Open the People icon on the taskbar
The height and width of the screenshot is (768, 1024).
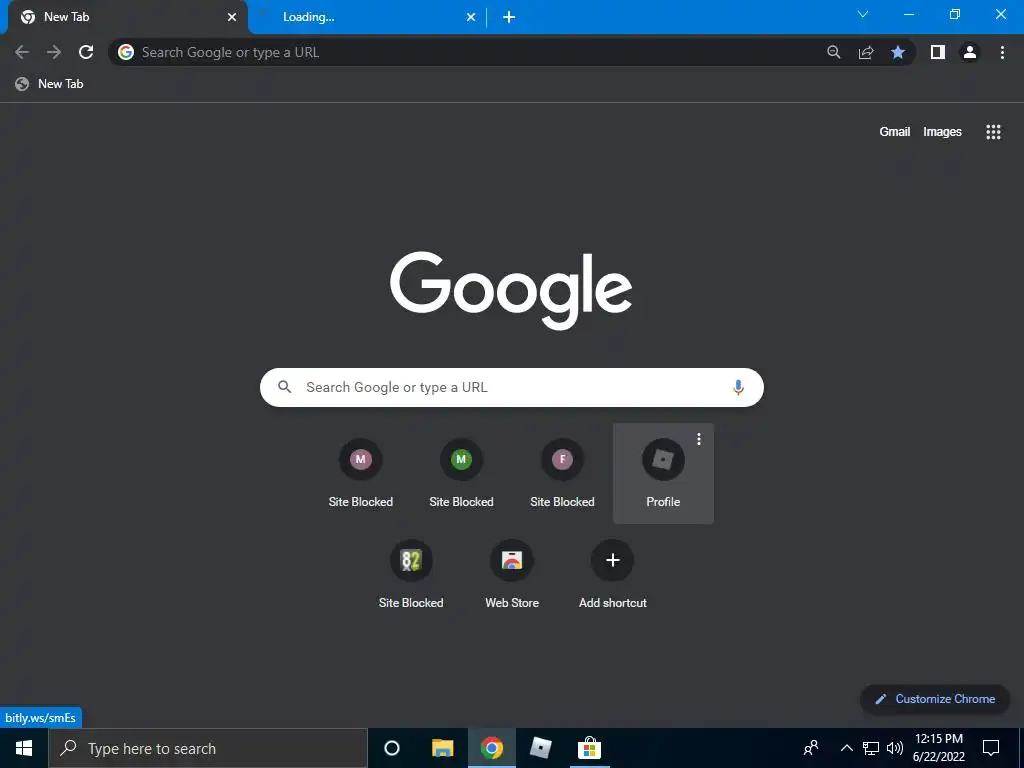pos(811,748)
